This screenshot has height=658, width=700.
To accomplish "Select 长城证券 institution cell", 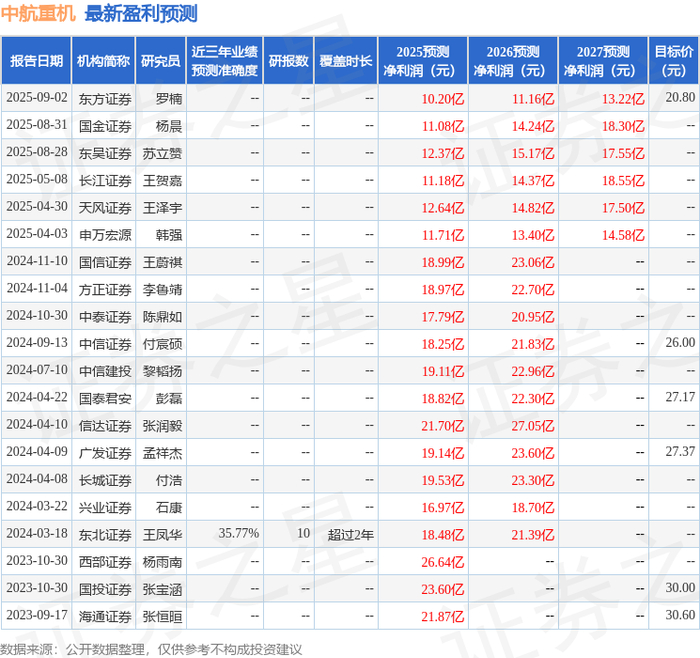I will 105,480.
